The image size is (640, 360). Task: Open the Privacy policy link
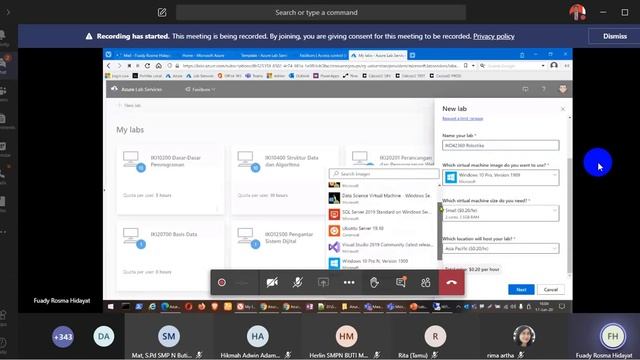coord(493,36)
